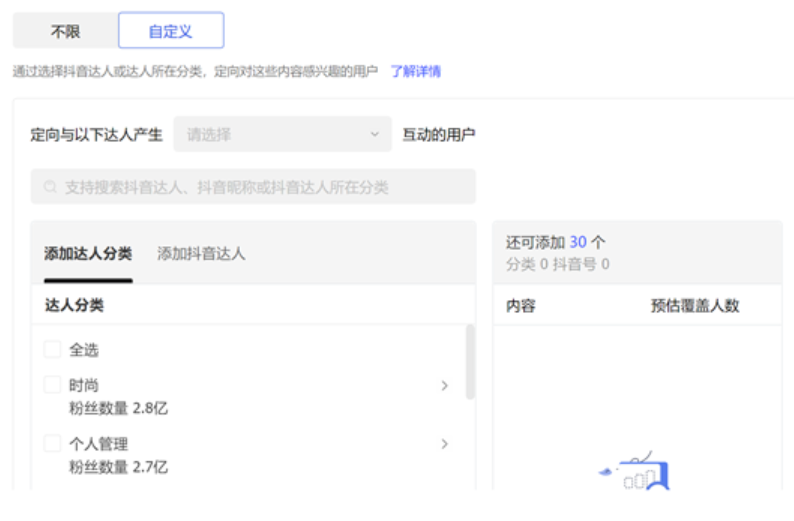Click the 预估覆盖人数 column header
This screenshot has height=521, width=794.
pos(695,305)
